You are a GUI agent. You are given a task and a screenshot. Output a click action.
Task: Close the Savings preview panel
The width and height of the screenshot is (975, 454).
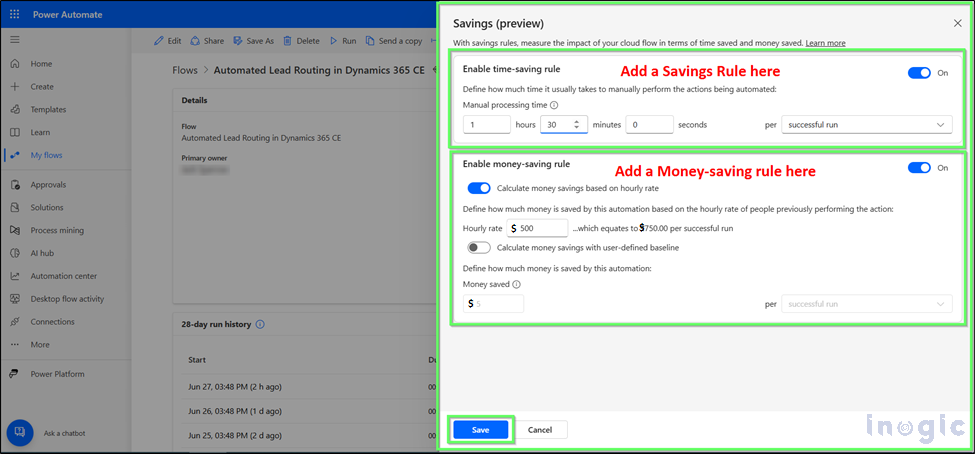pos(958,24)
